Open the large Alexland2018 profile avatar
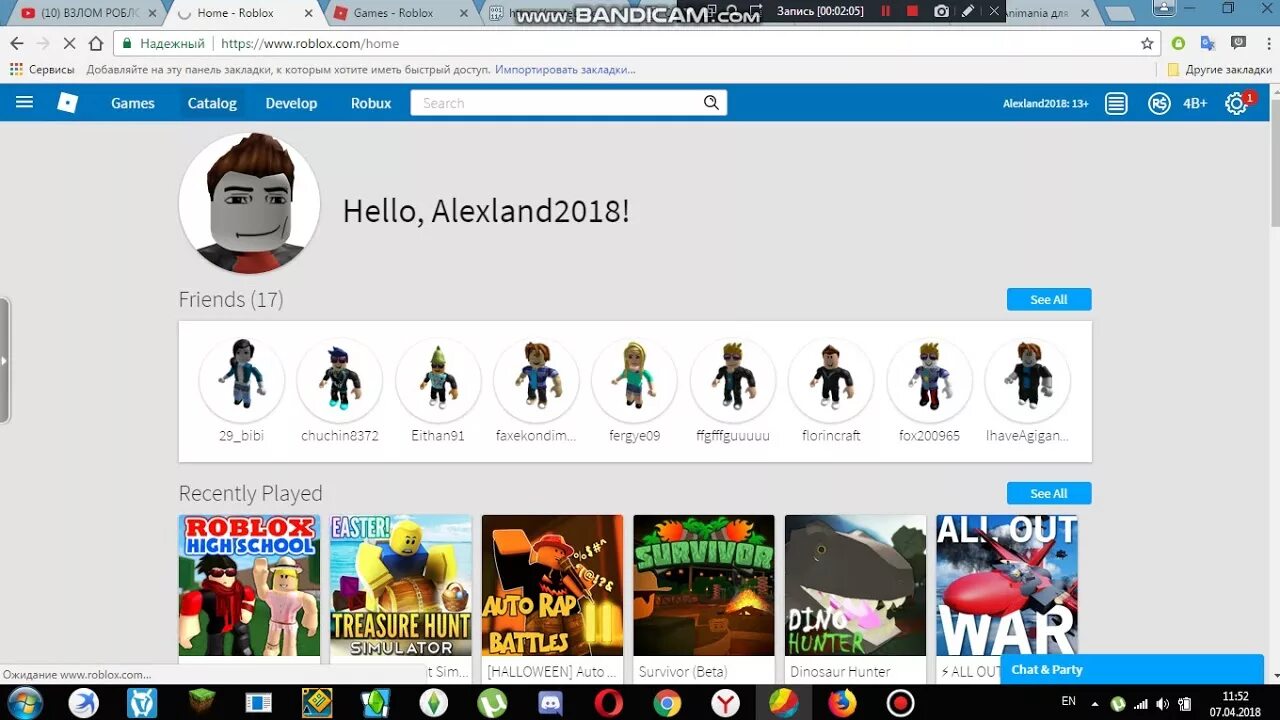This screenshot has width=1280, height=720. pyautogui.click(x=249, y=203)
